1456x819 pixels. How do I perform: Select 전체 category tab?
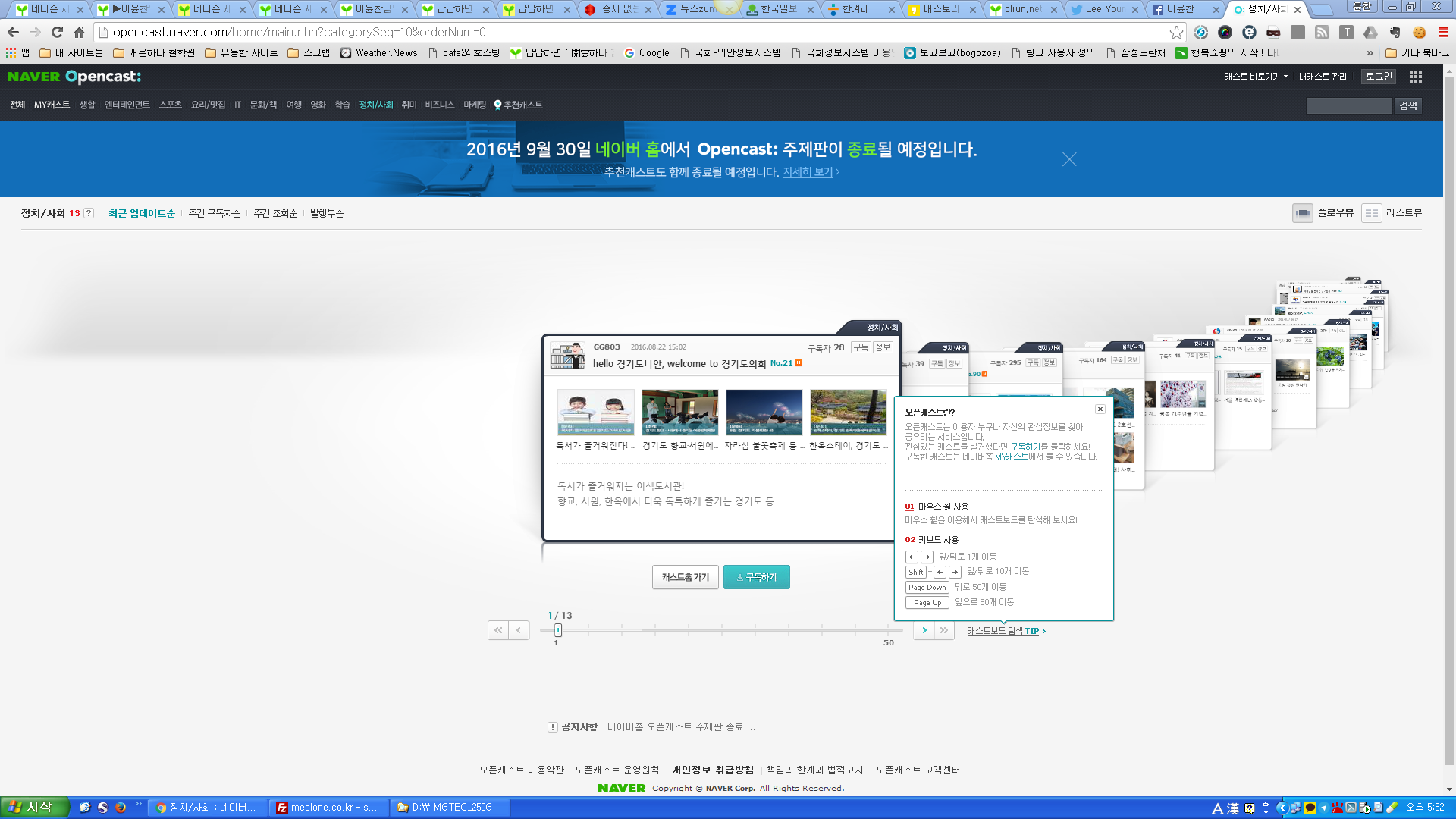[x=17, y=105]
